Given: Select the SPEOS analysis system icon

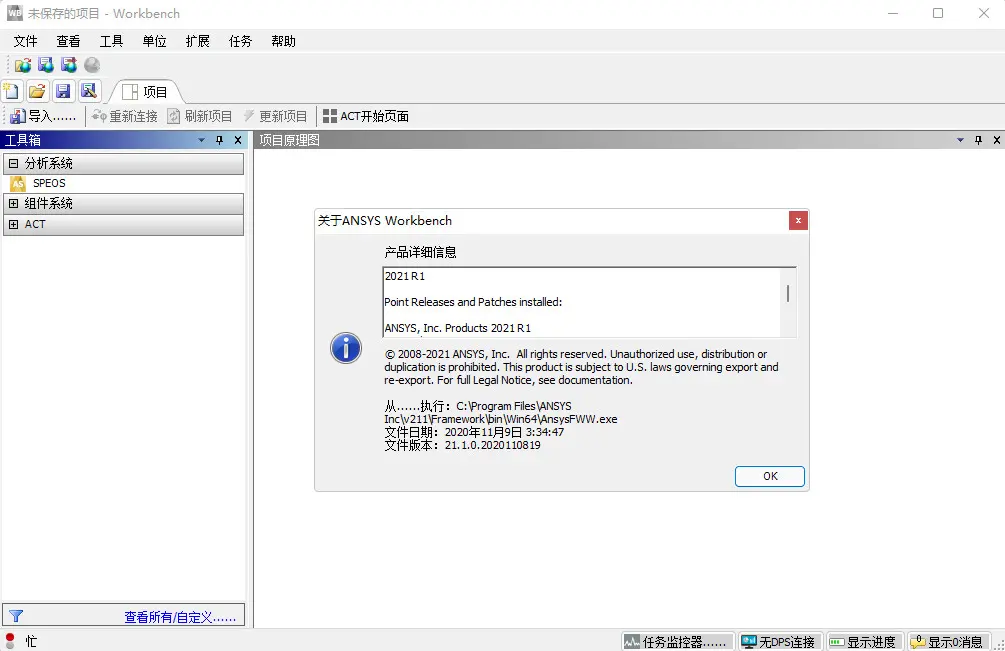Looking at the screenshot, I should [x=18, y=183].
